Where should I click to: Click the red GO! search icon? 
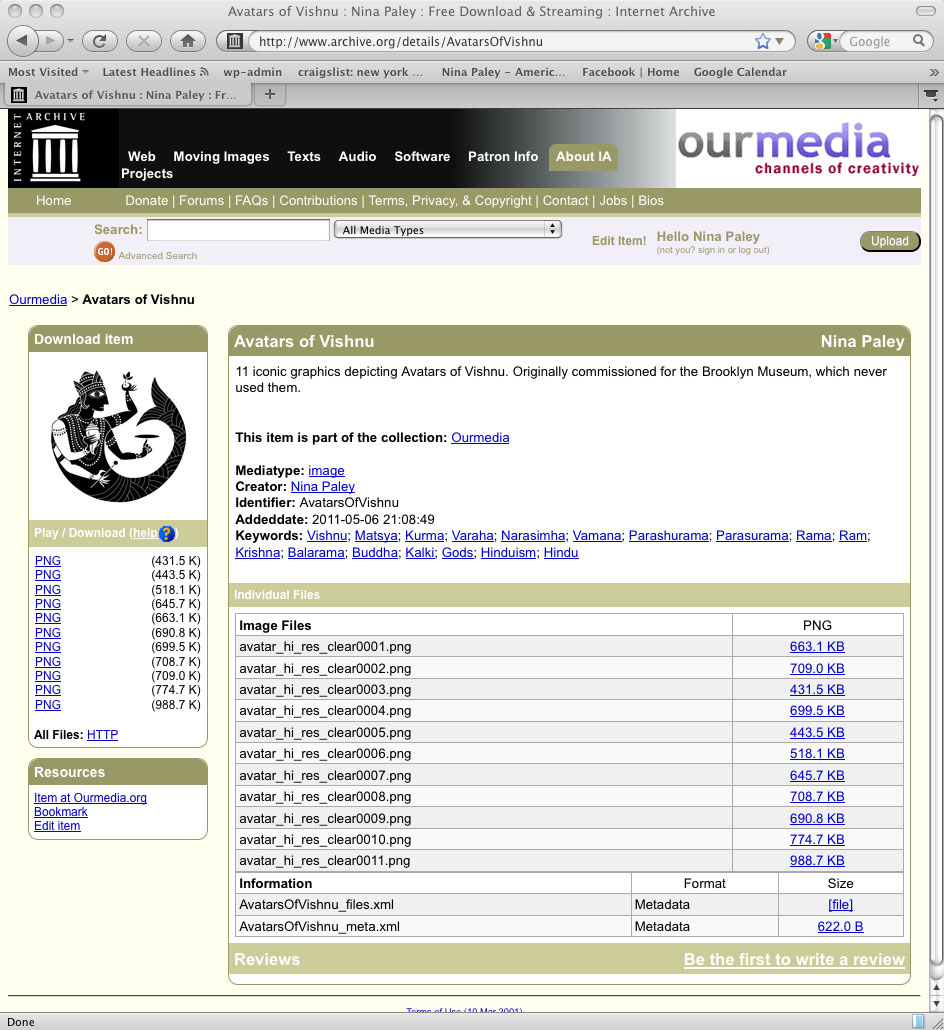pyautogui.click(x=105, y=253)
